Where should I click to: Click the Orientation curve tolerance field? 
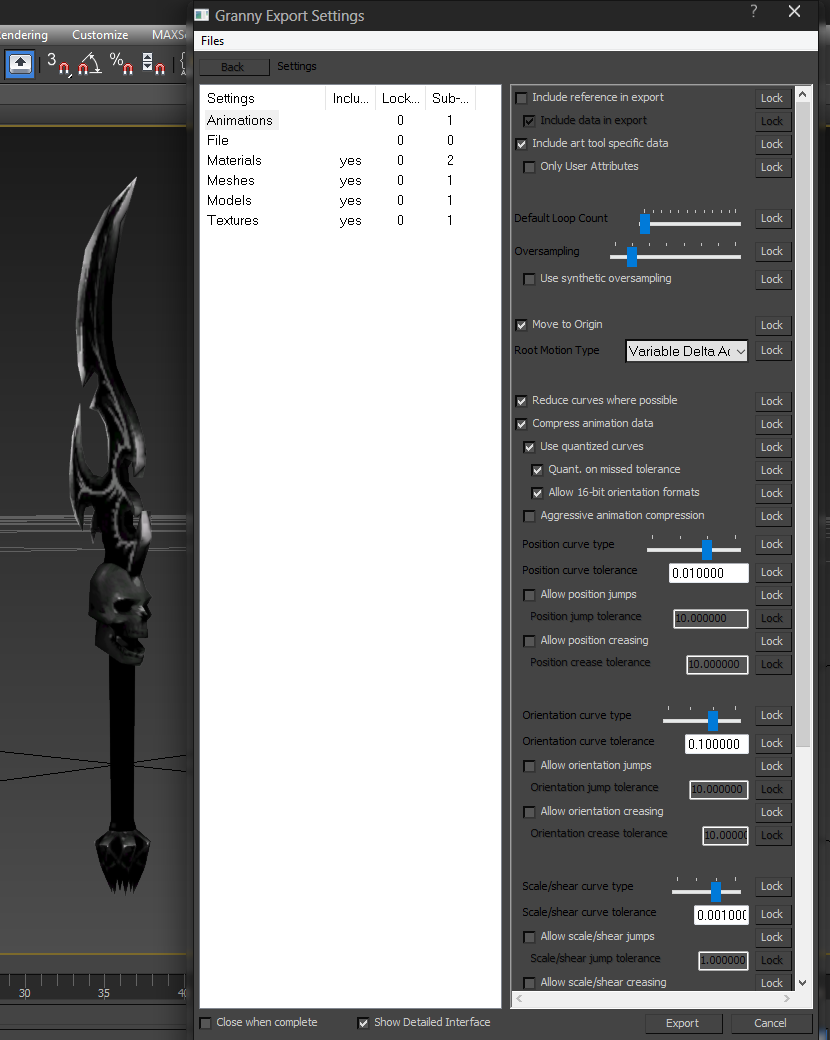pos(717,744)
